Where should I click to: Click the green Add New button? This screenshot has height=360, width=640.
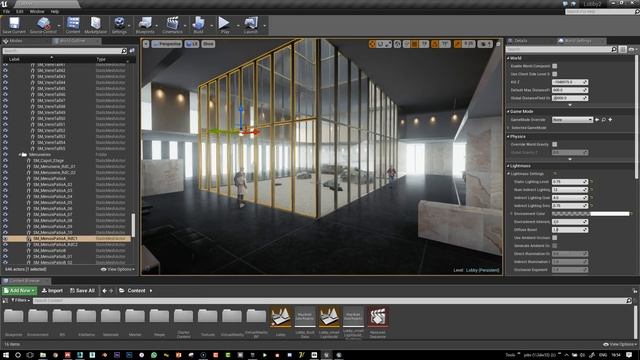click(20, 291)
